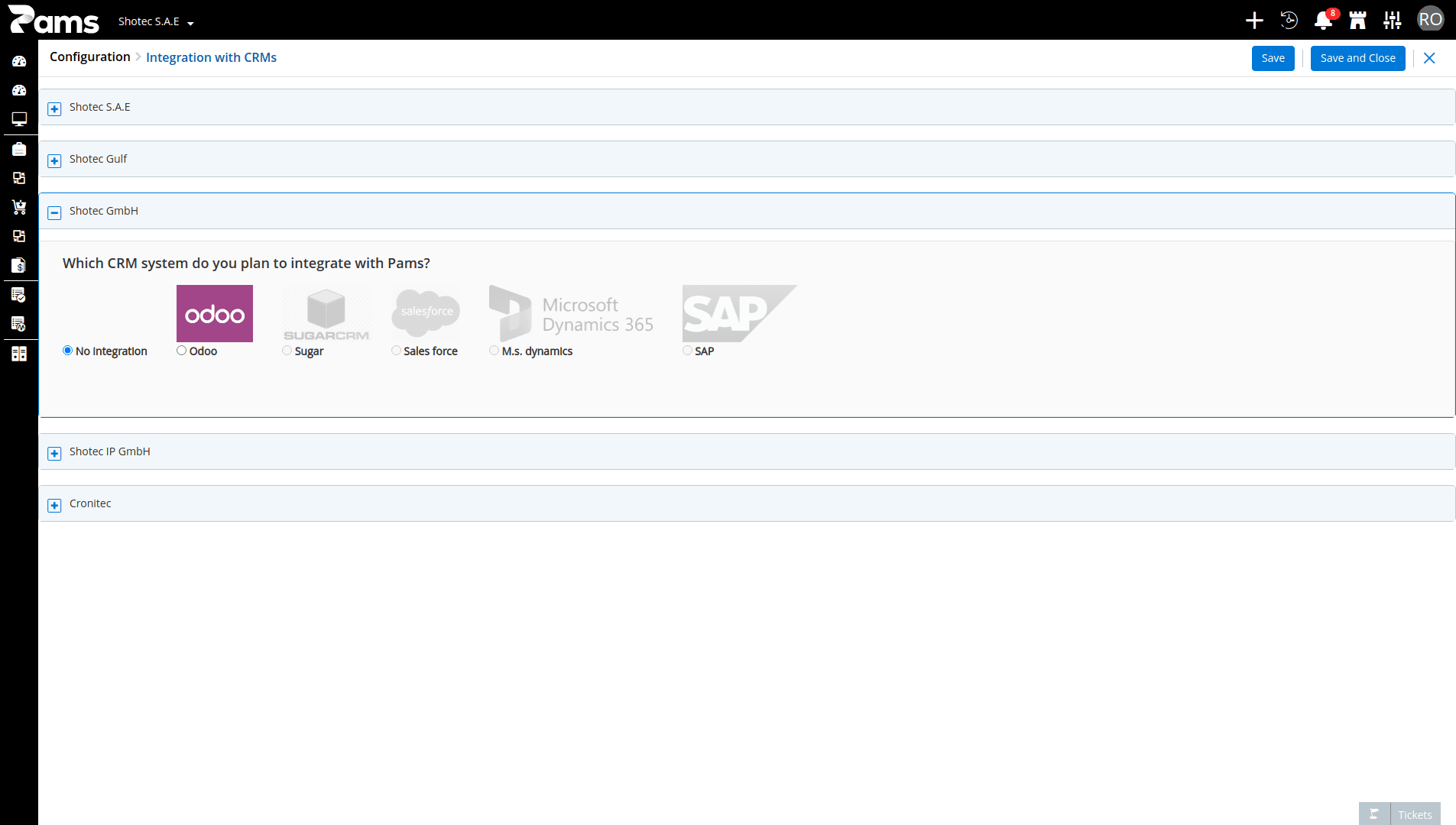Click the Microsoft Dynamics 365 logo
This screenshot has width=1456, height=825.
tap(572, 313)
